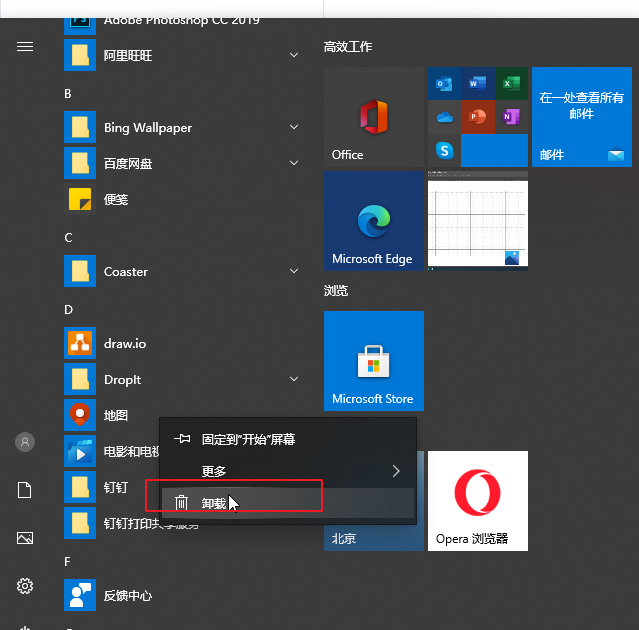Expand the Bing Wallpaper chevron
The image size is (639, 630).
point(294,127)
